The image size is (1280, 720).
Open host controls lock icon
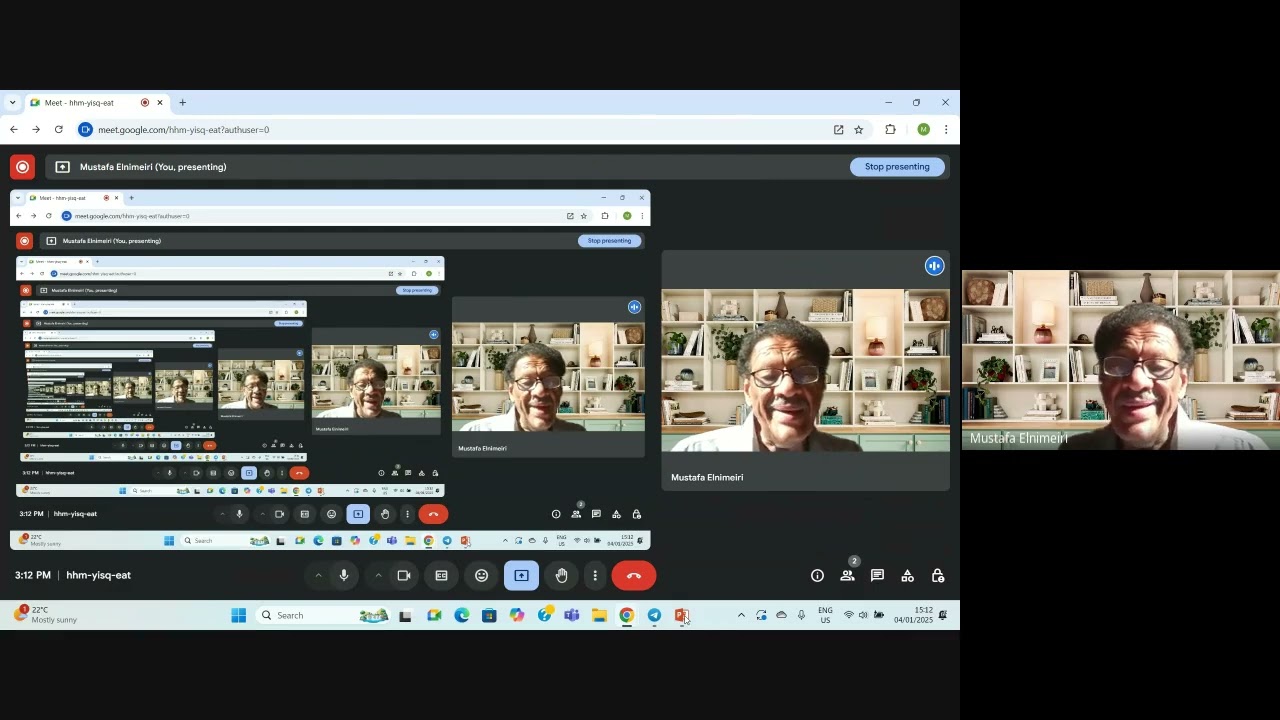click(938, 576)
